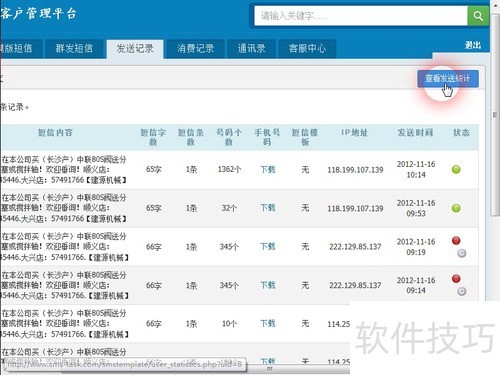Open the 通讯录 tab
Screen dimensions: 500x375
pyautogui.click(x=252, y=49)
